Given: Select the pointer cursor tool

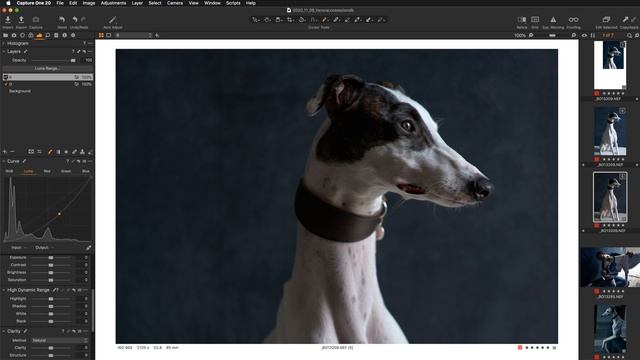Looking at the screenshot, I should pos(256,20).
